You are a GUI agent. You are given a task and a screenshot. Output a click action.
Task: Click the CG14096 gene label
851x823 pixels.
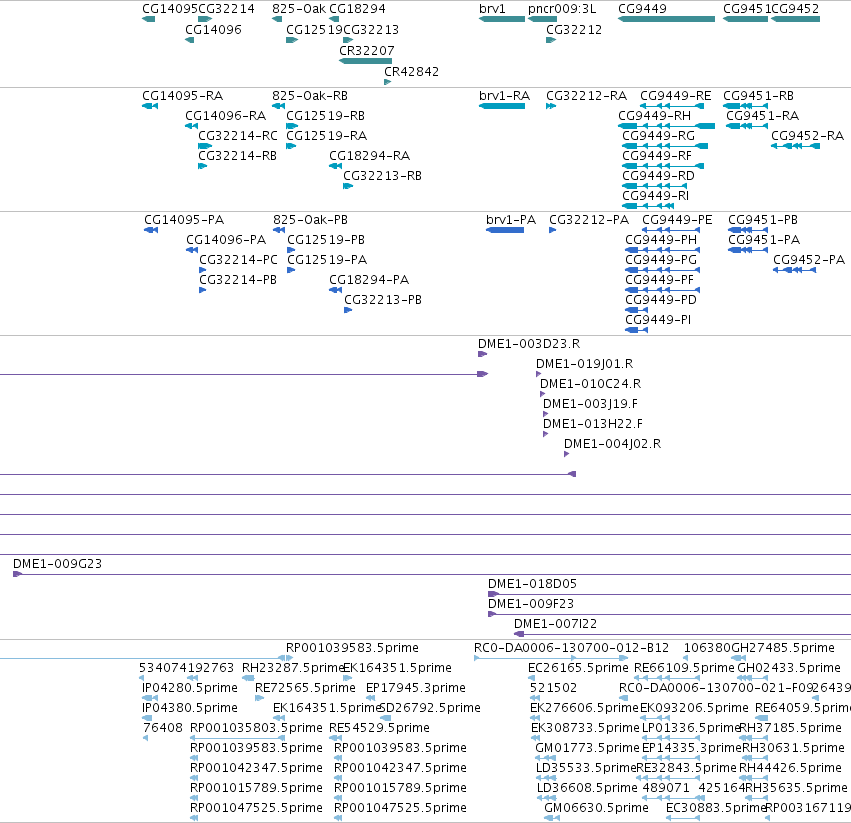pyautogui.click(x=213, y=30)
